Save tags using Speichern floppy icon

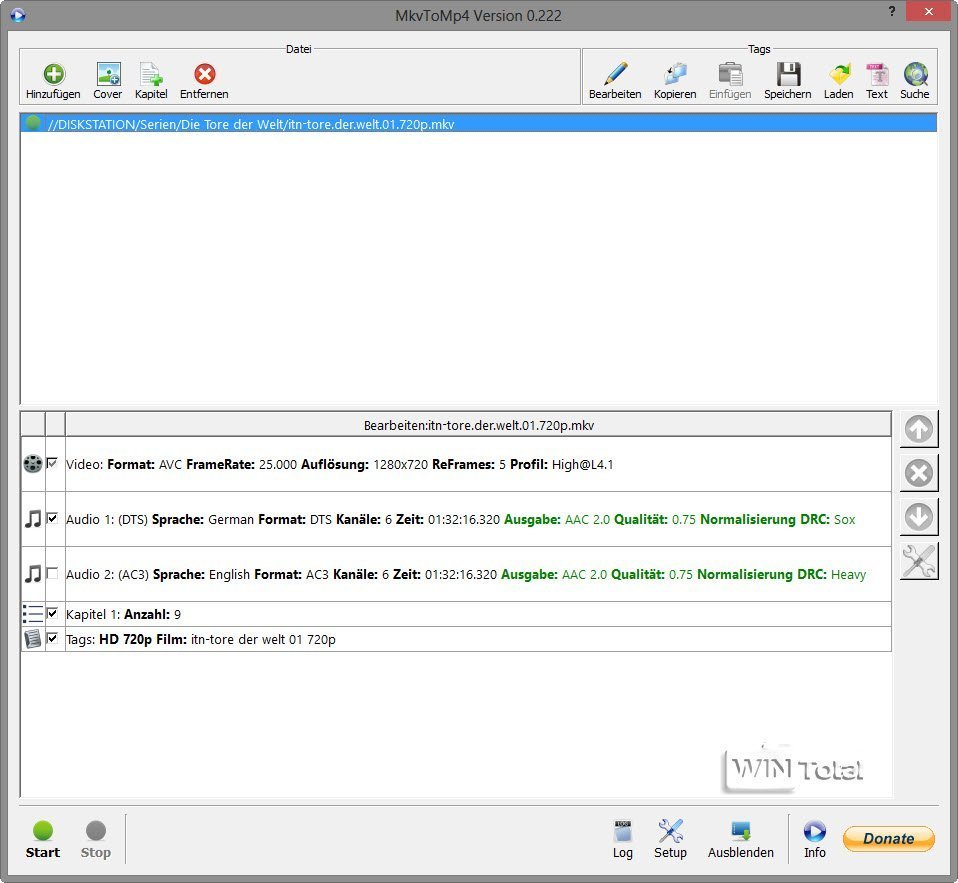coord(788,75)
